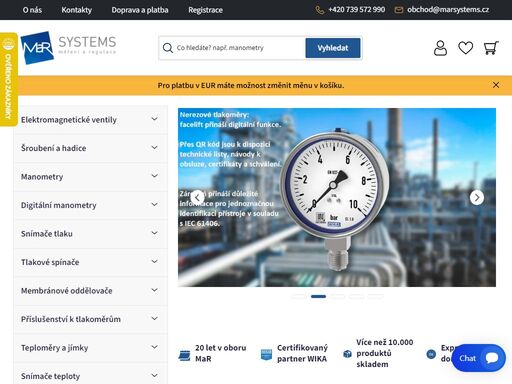Expand the Snímače tlaku category
This screenshot has height=384, width=512.
tap(90, 234)
